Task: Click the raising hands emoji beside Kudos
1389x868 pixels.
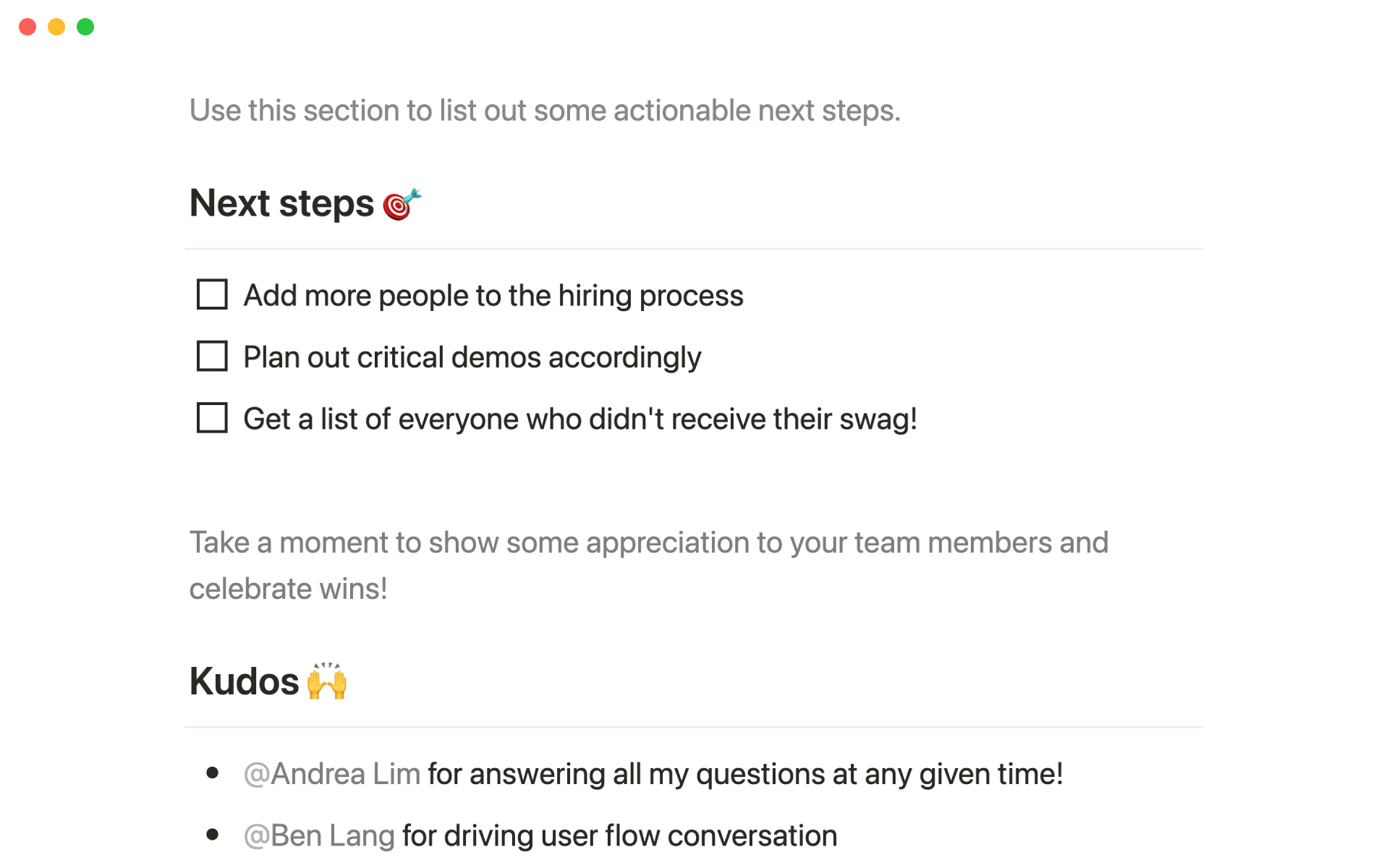Action: [x=327, y=681]
